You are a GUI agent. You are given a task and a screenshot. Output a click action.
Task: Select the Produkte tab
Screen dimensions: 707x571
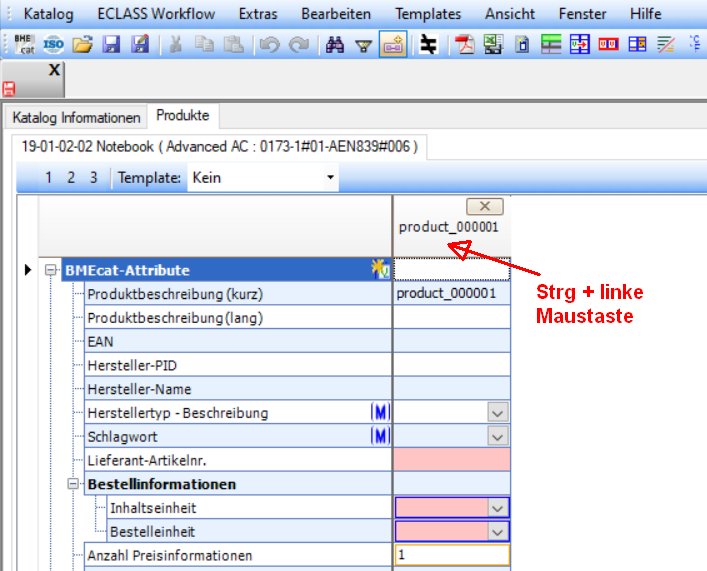click(x=183, y=116)
